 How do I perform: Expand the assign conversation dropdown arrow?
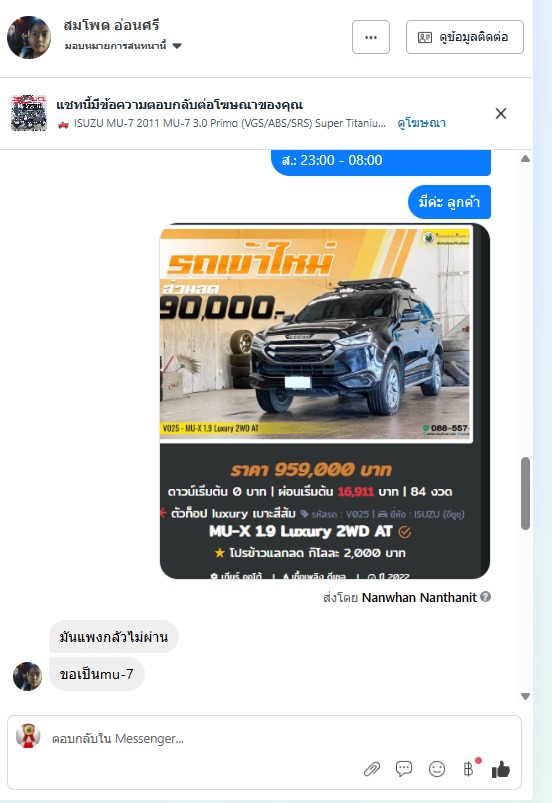[177, 46]
